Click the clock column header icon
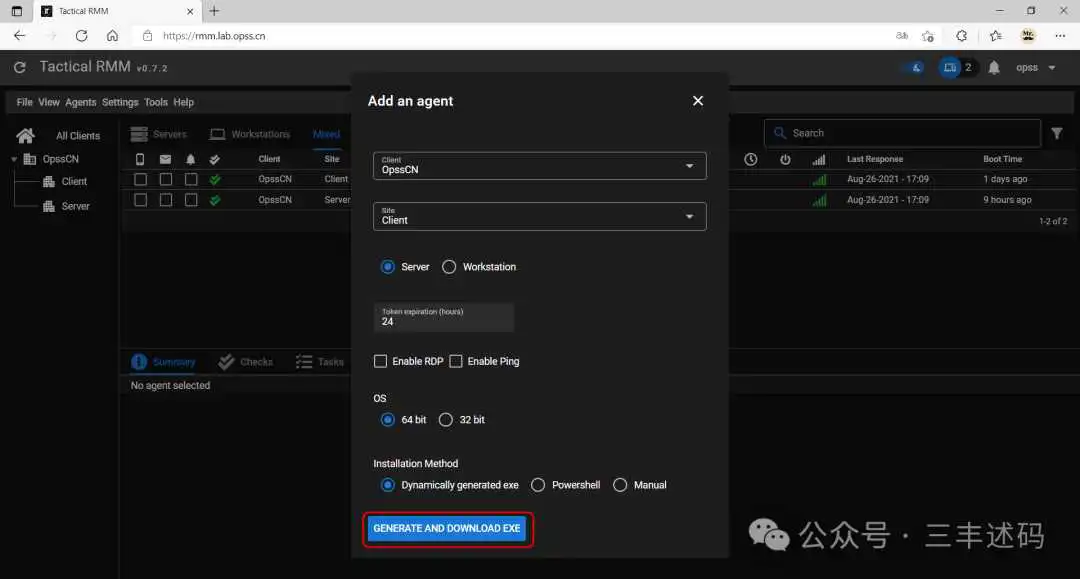 751,159
